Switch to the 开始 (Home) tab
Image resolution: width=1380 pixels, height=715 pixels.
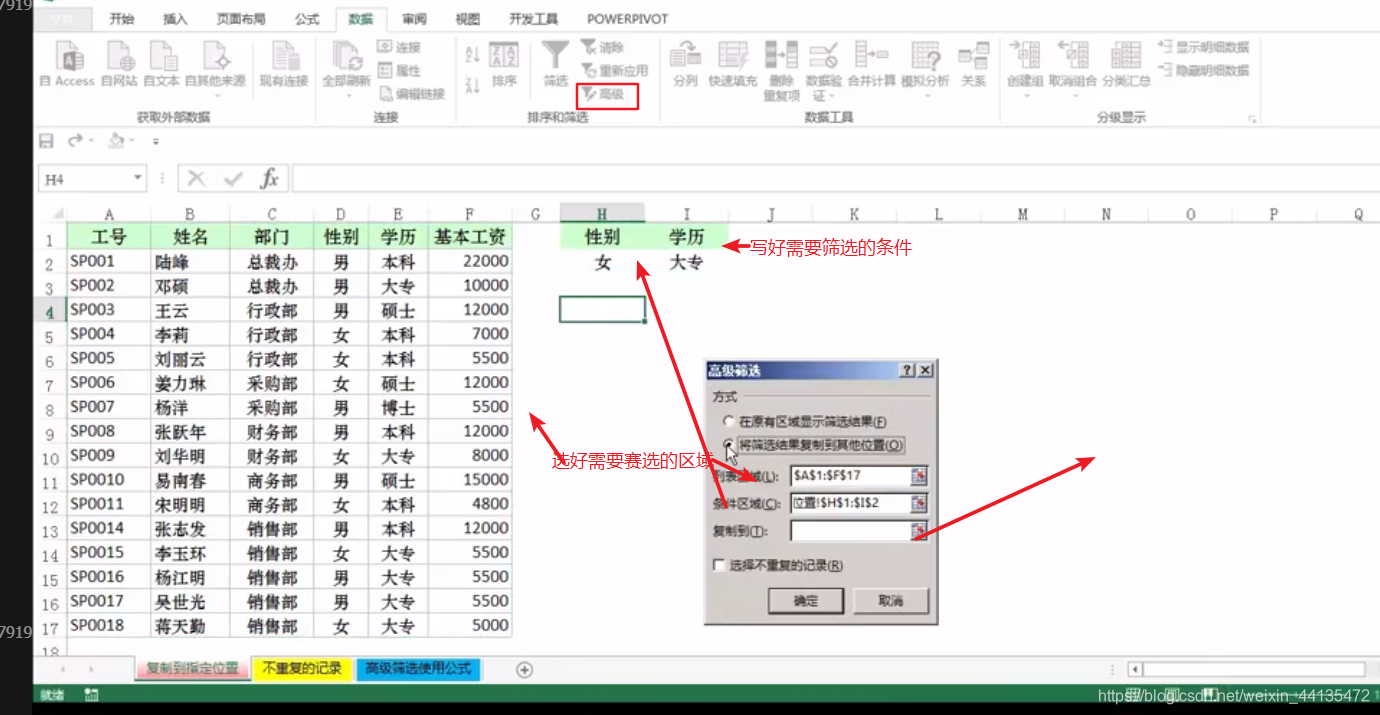pos(122,19)
